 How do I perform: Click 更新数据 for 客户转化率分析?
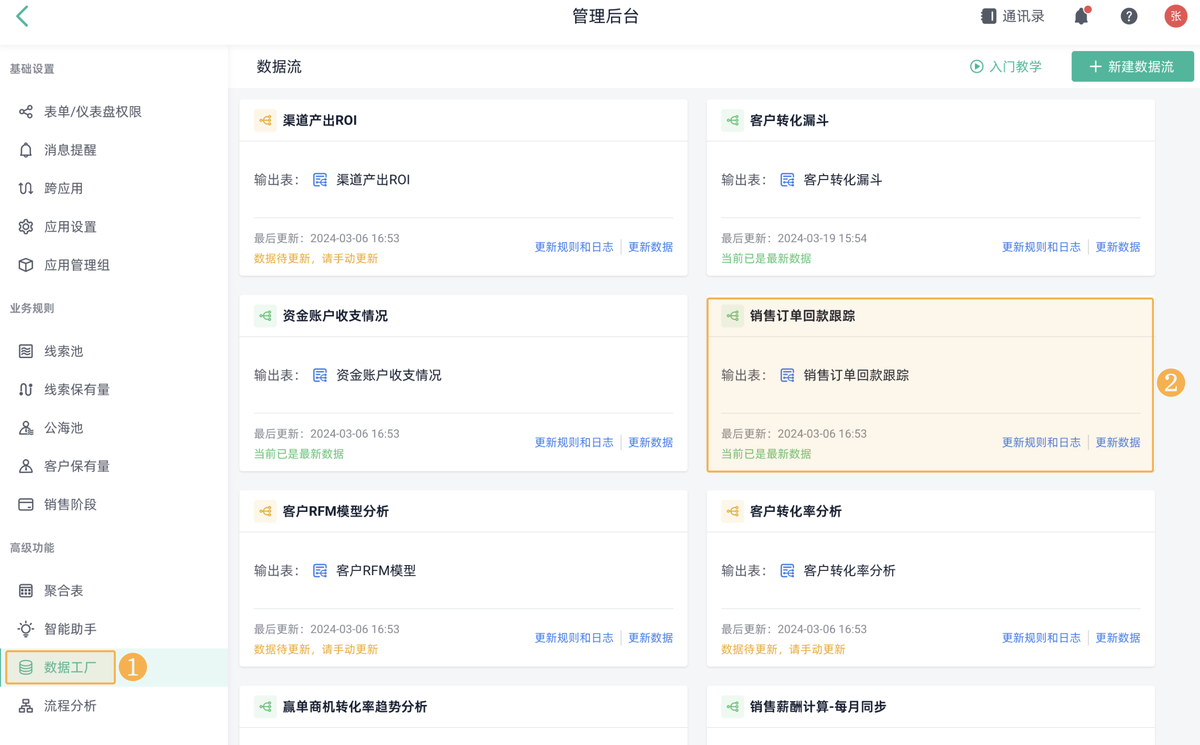click(x=1118, y=638)
